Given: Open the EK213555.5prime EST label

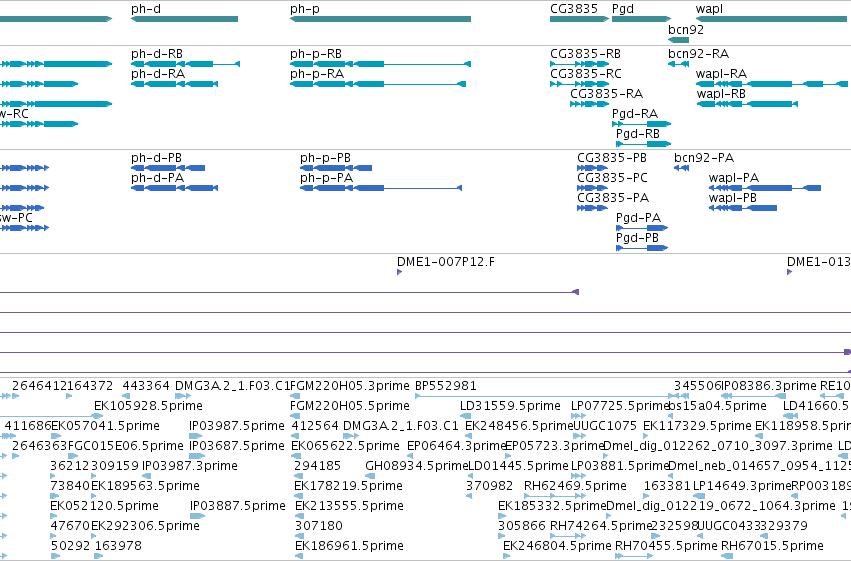Looking at the screenshot, I should point(350,506).
